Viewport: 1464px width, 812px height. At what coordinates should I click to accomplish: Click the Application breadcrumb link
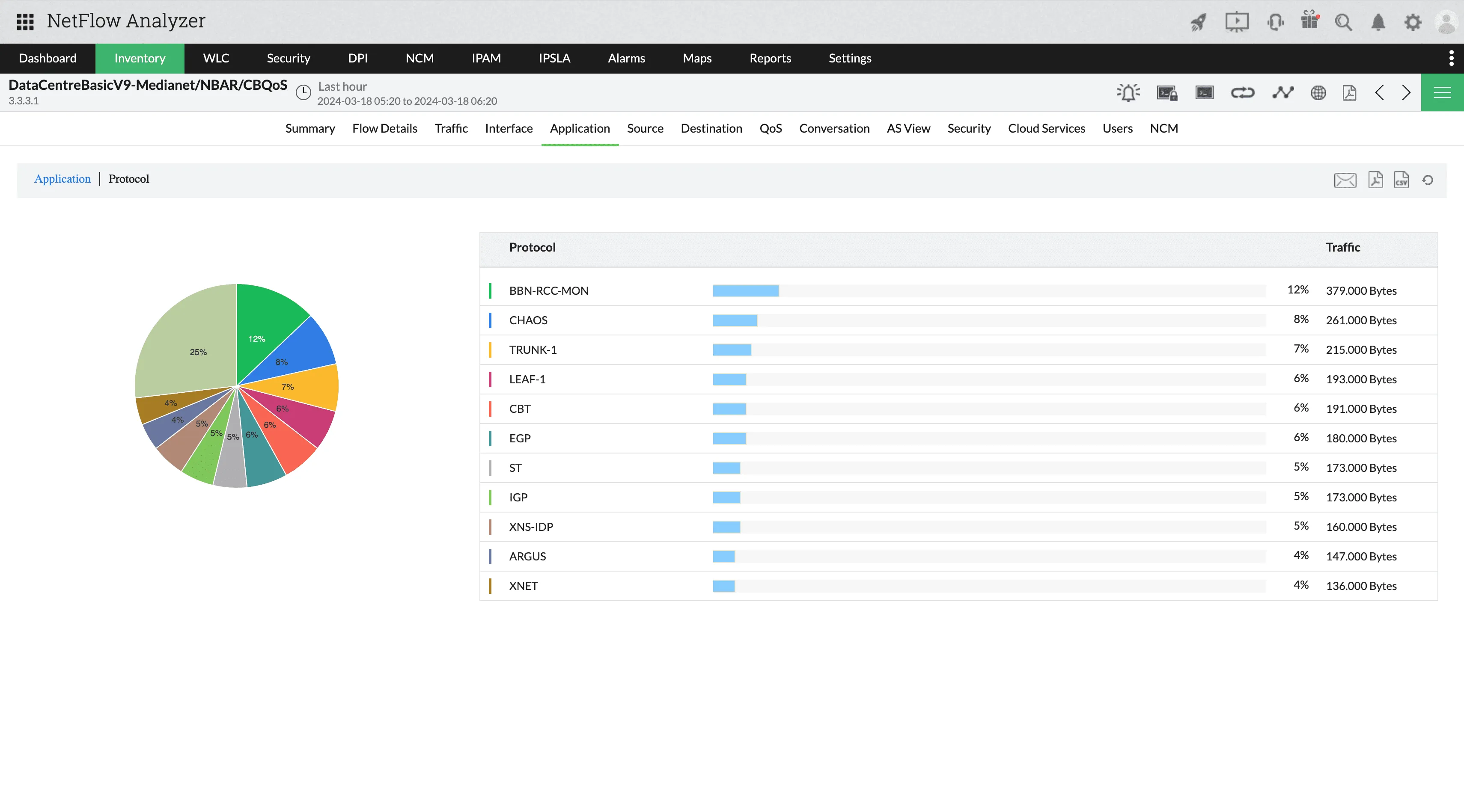point(62,179)
